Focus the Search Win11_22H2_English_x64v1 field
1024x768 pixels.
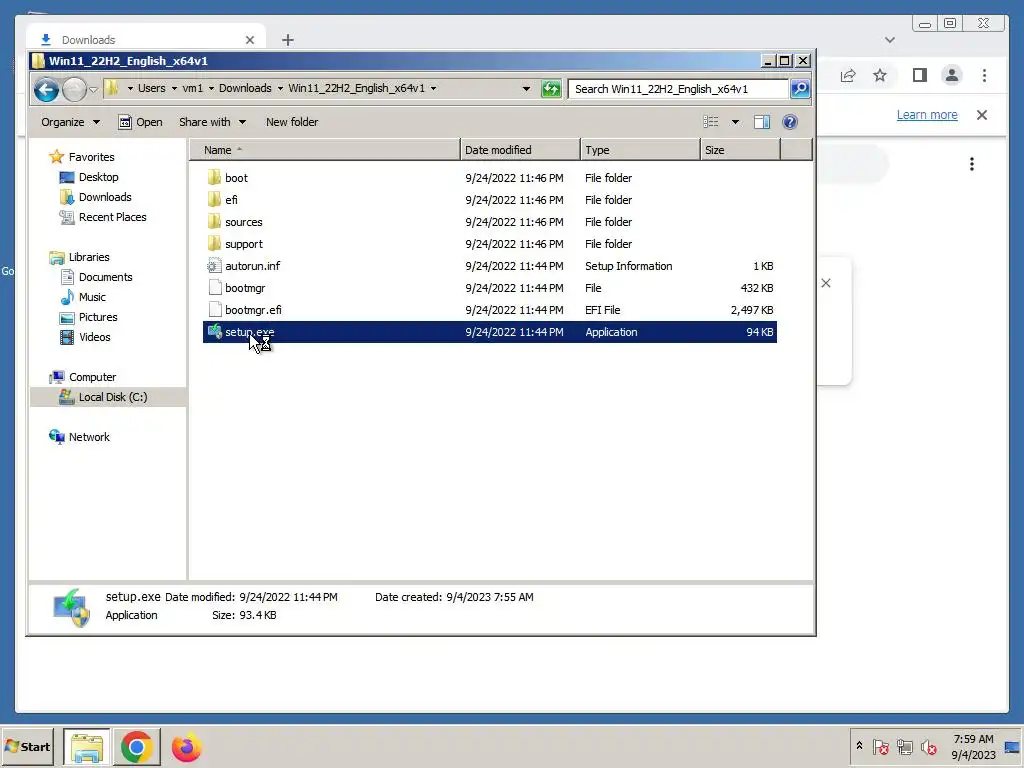pyautogui.click(x=678, y=89)
